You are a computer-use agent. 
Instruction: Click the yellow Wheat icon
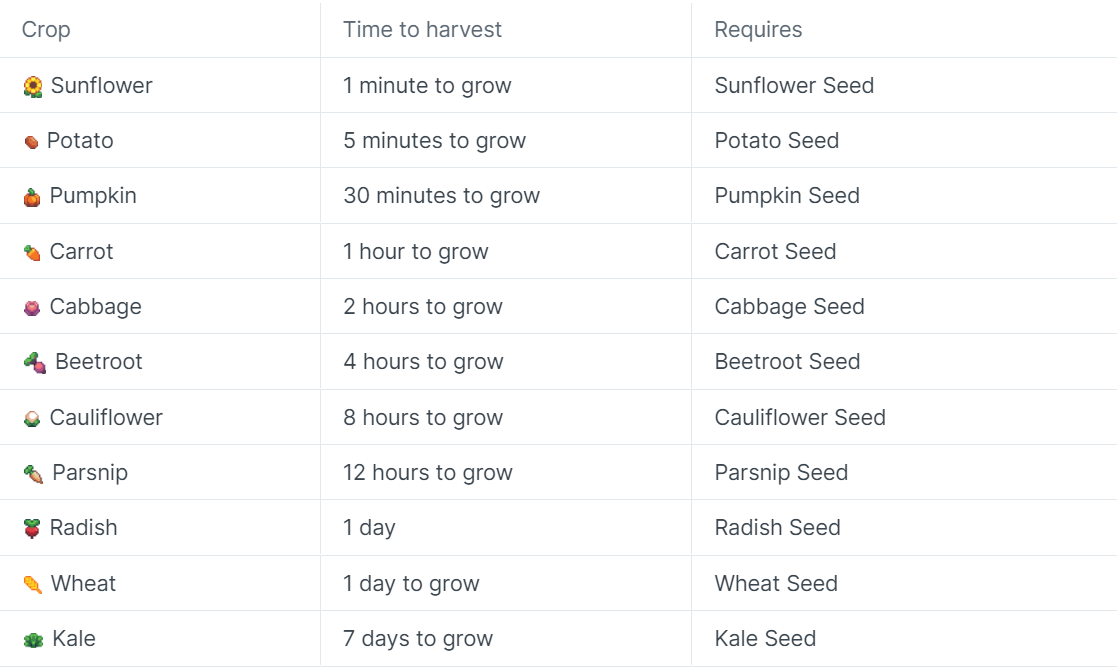click(33, 585)
